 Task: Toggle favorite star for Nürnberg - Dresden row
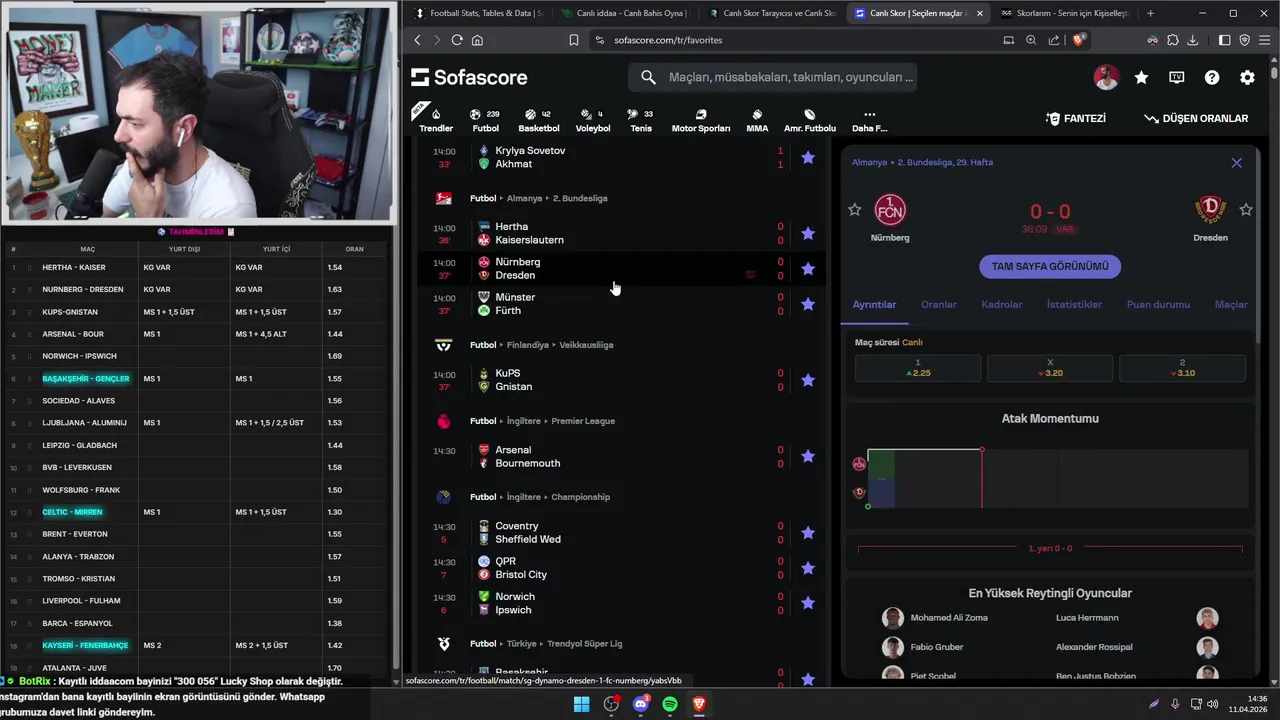pyautogui.click(x=808, y=268)
